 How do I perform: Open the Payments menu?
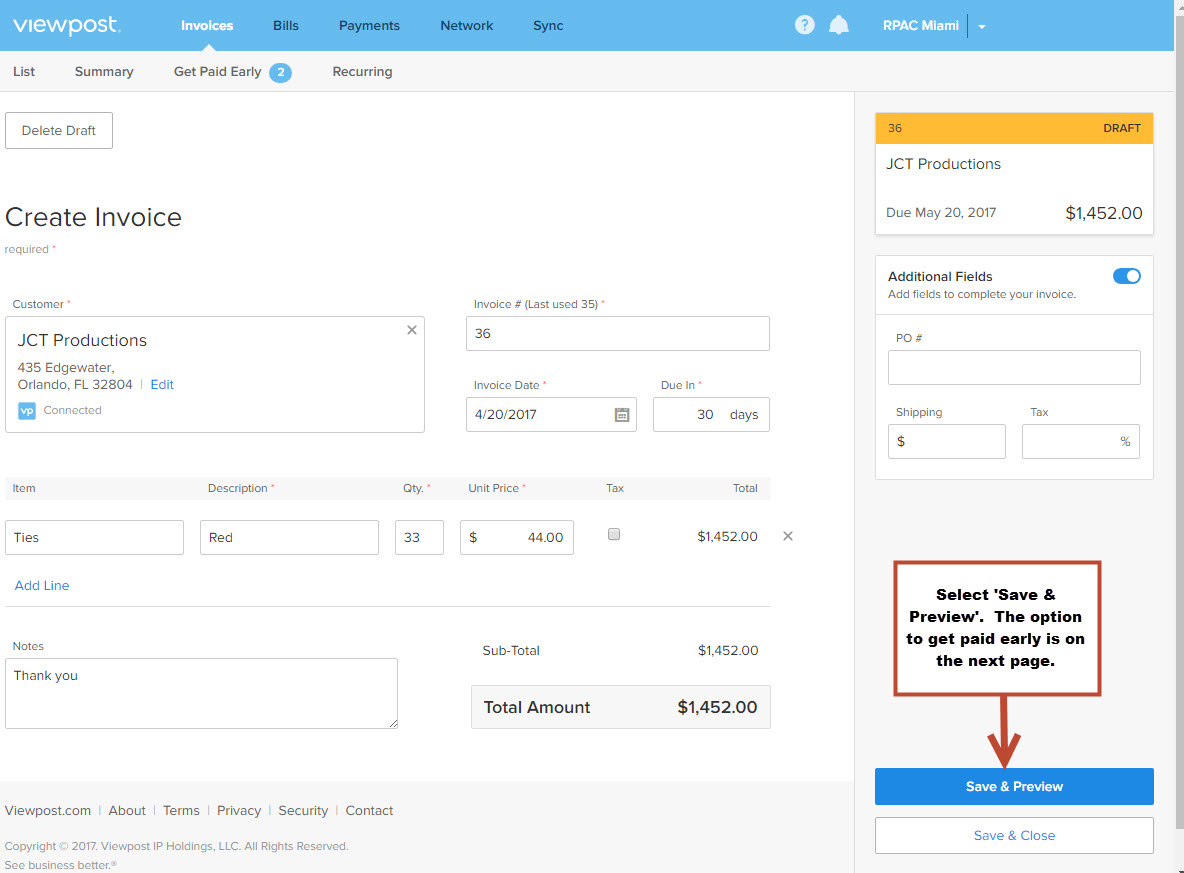(369, 26)
